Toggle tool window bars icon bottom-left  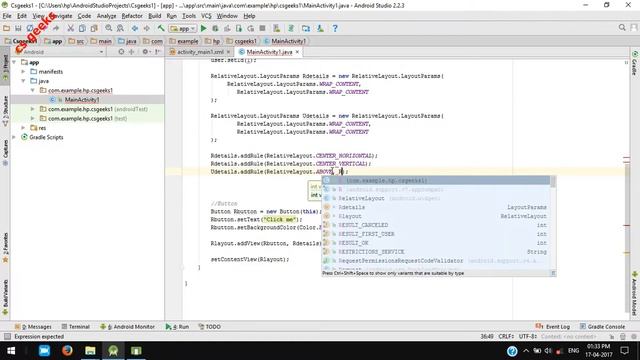pyautogui.click(x=7, y=337)
